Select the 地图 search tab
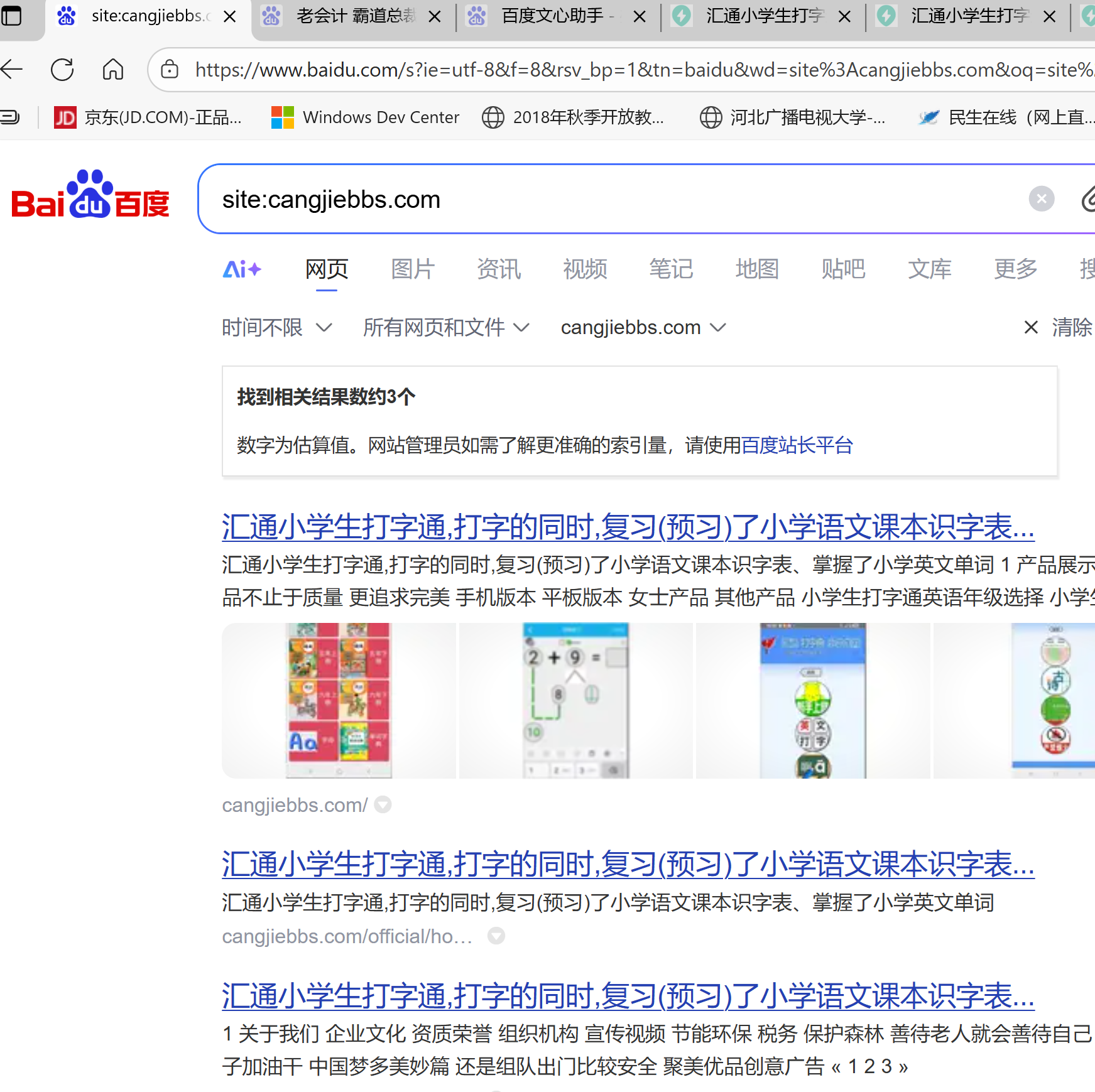This screenshot has width=1095, height=1092. [x=757, y=269]
